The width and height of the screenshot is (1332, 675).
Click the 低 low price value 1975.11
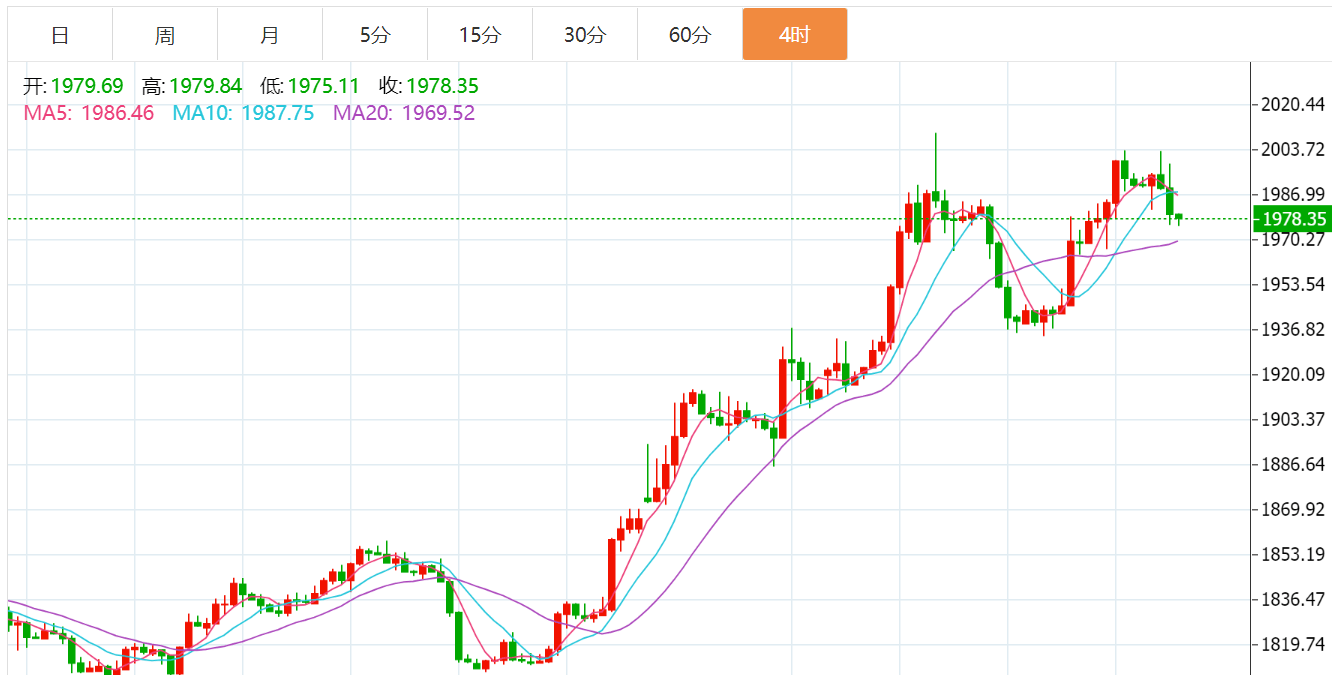coord(323,87)
